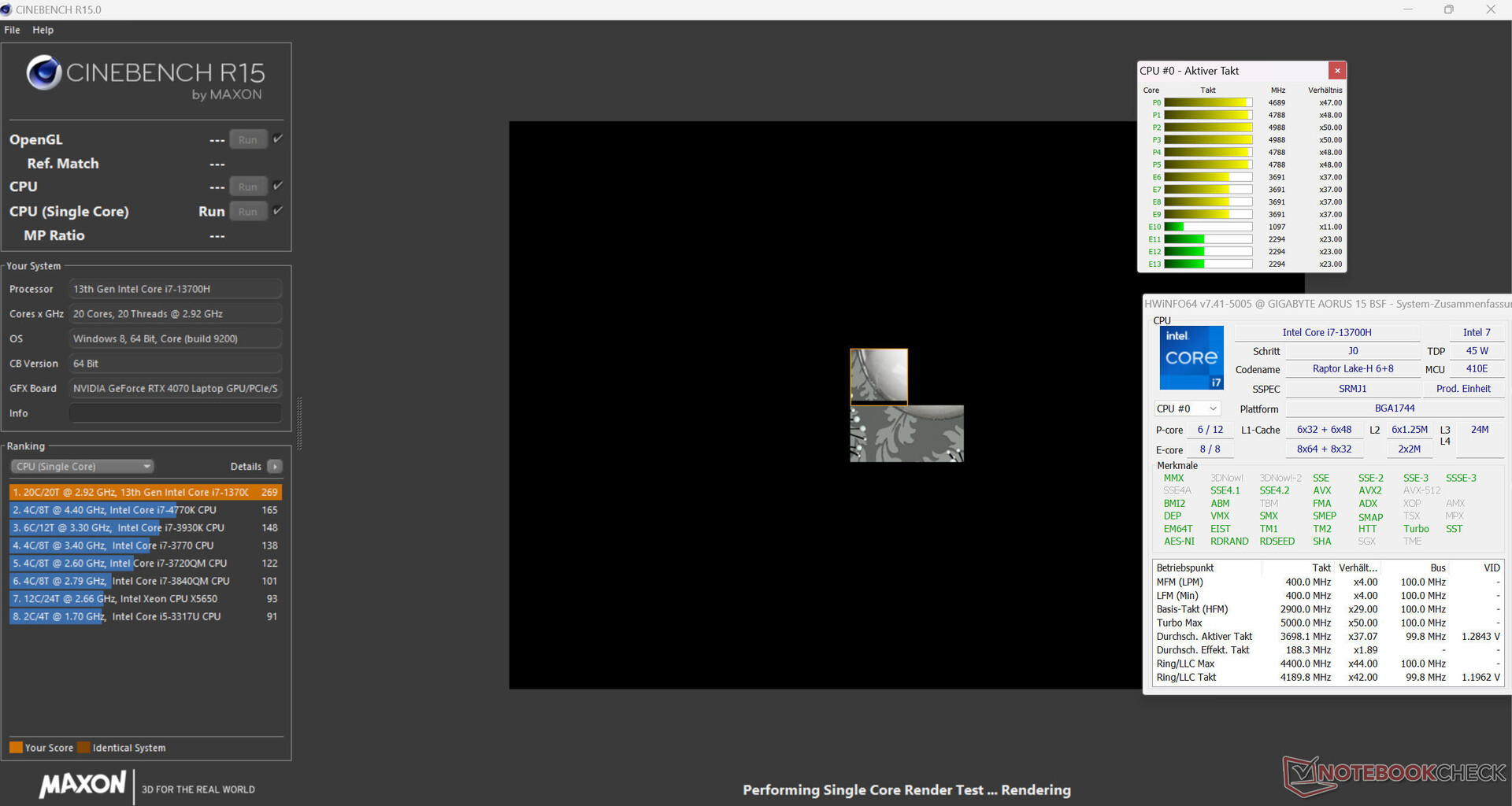Viewport: 1512px width, 806px height.
Task: Select the Intel Core i7-3930K ranking row
Action: pyautogui.click(x=146, y=527)
